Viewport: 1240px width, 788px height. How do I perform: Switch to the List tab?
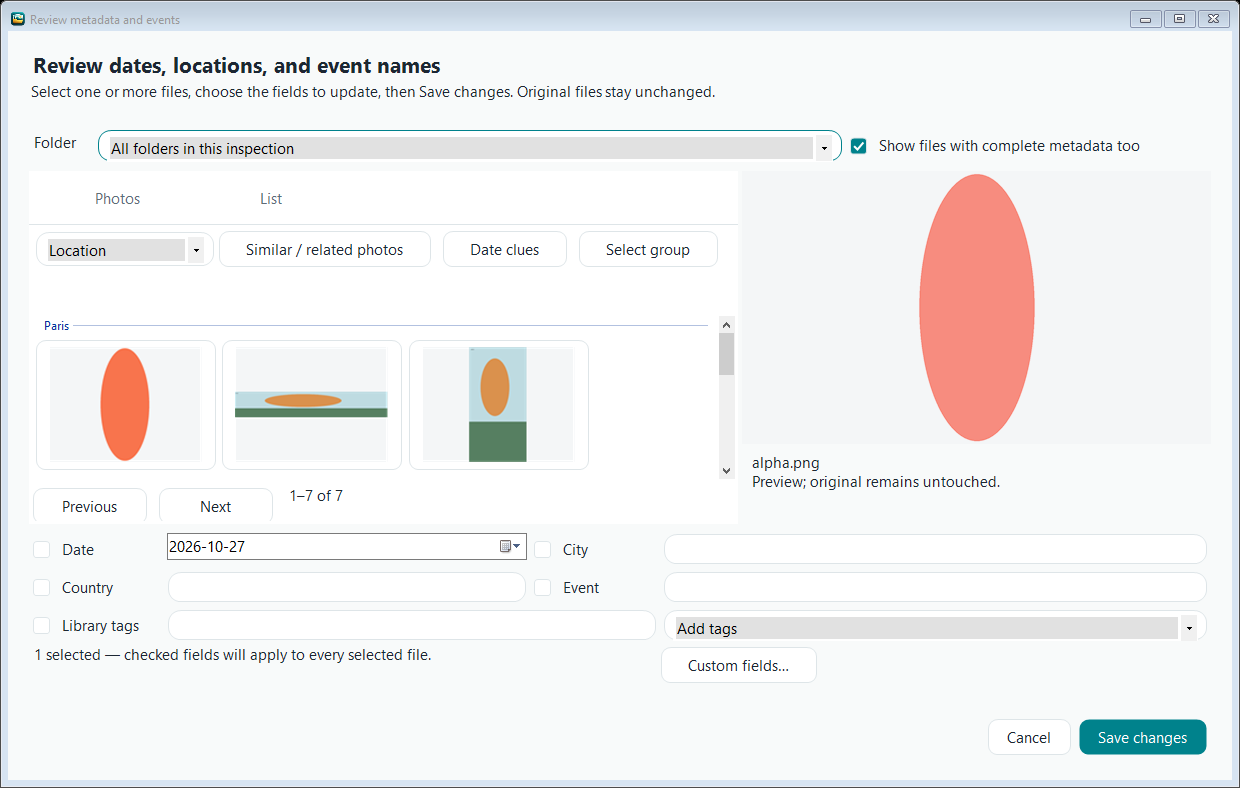point(271,199)
